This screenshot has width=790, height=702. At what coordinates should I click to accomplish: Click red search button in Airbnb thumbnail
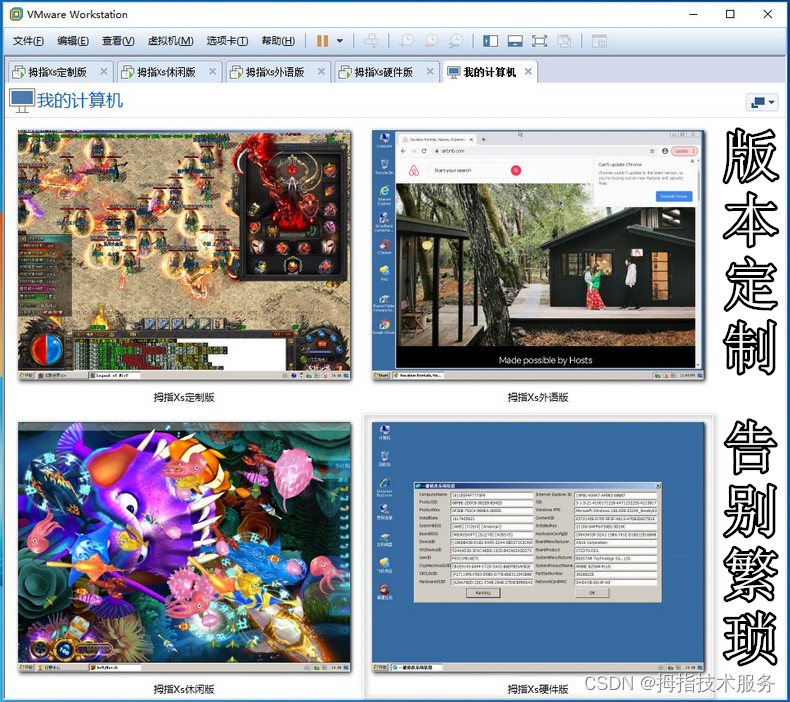(x=516, y=170)
